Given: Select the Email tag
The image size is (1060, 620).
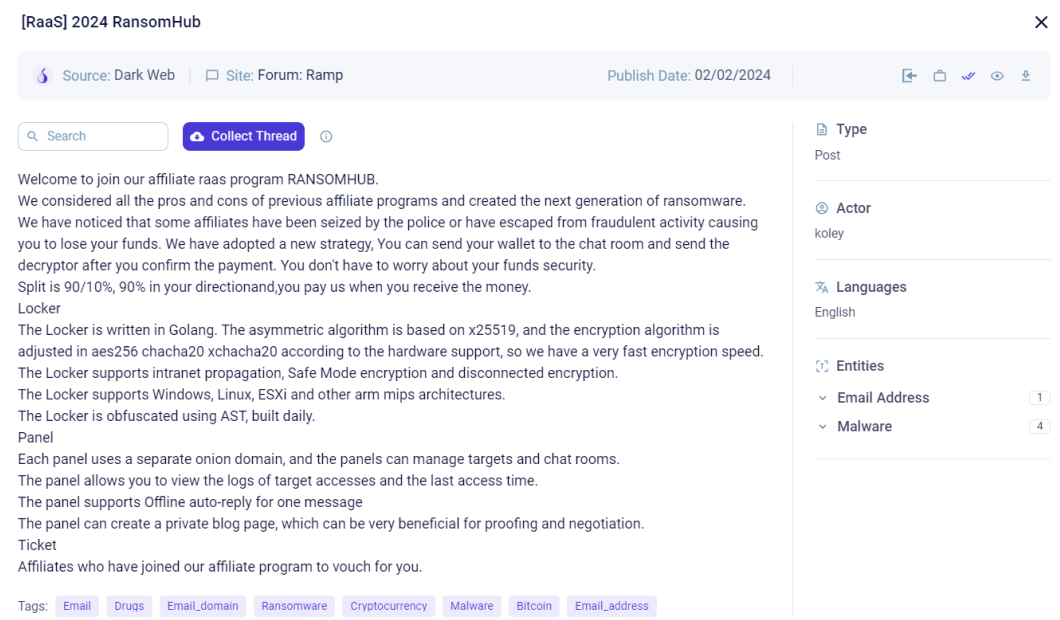Looking at the screenshot, I should tap(77, 606).
